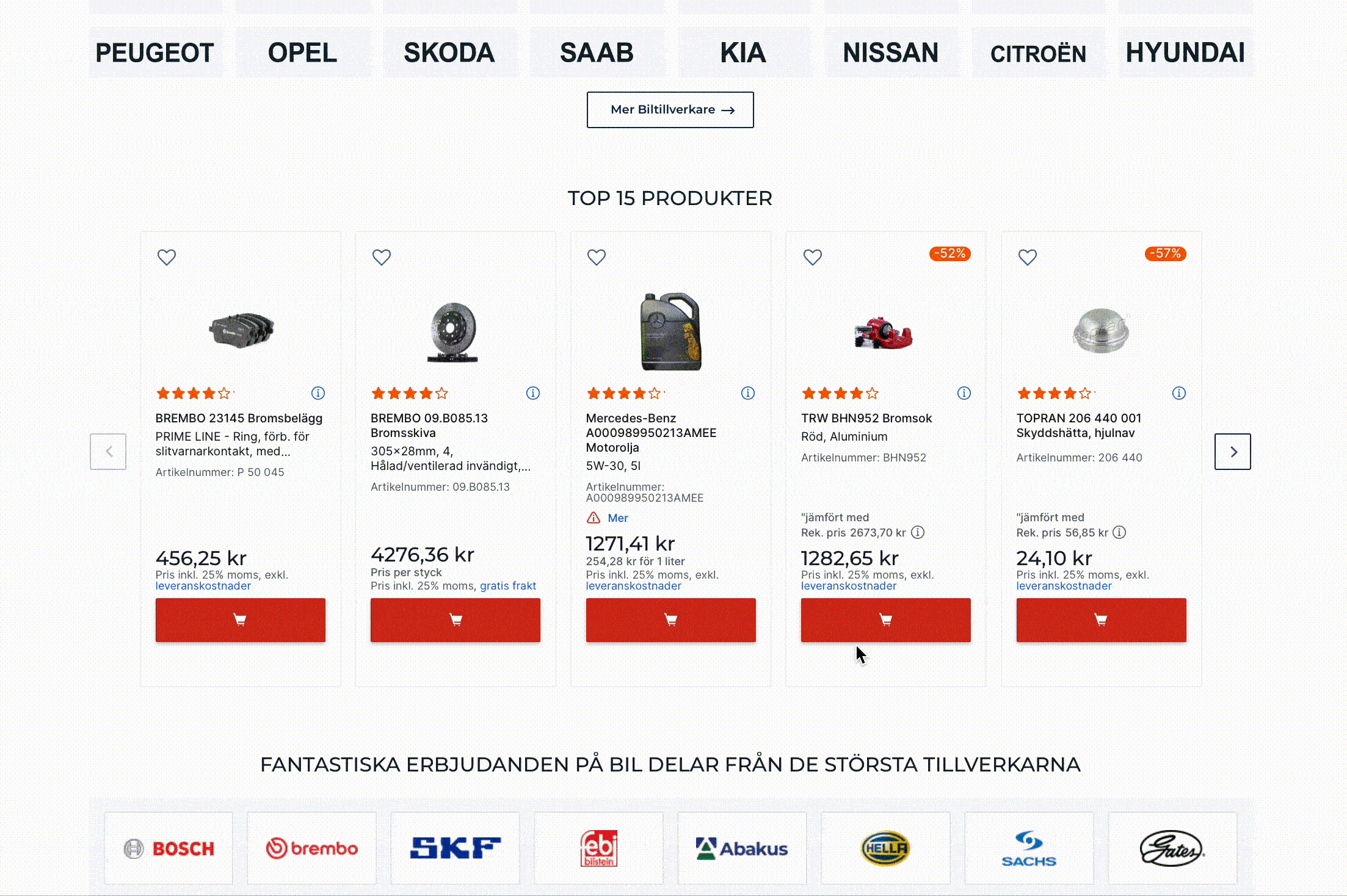The image size is (1347, 896).
Task: Select the NISSAN brand tile
Action: pyautogui.click(x=890, y=52)
